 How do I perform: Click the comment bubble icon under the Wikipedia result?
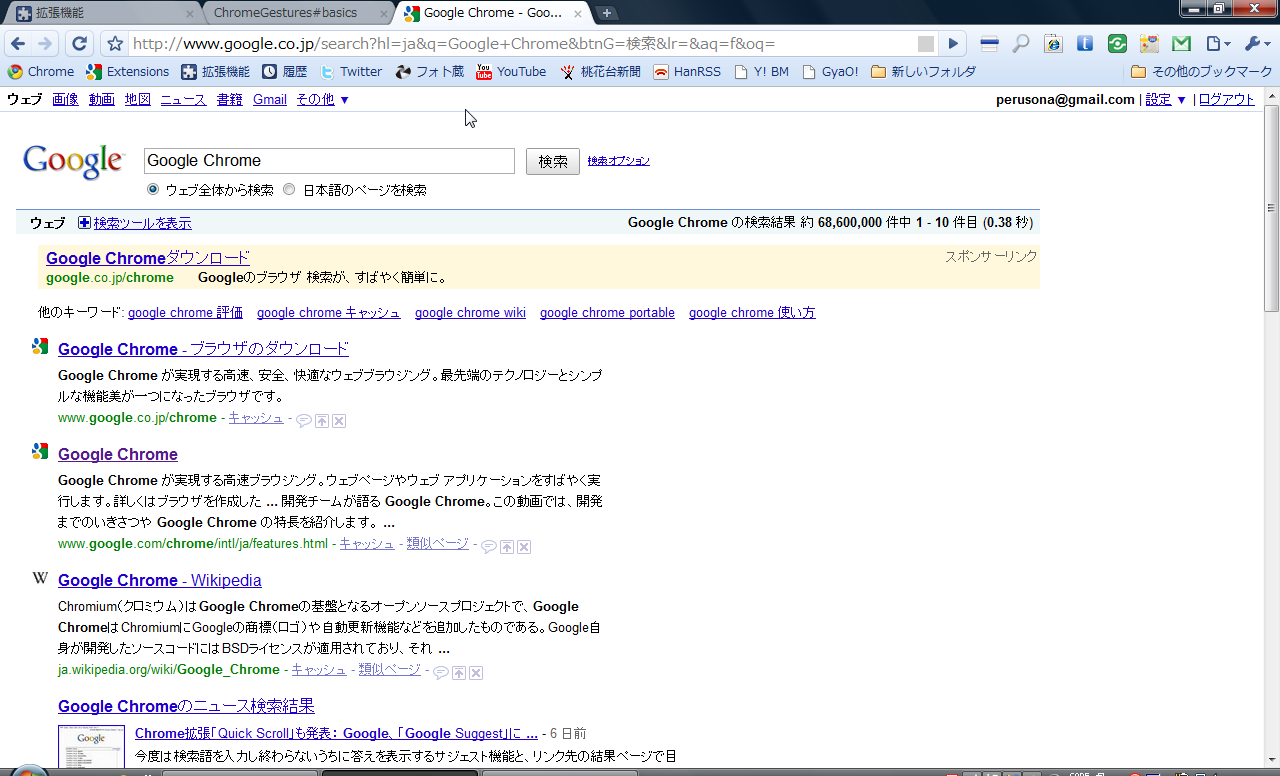(440, 673)
